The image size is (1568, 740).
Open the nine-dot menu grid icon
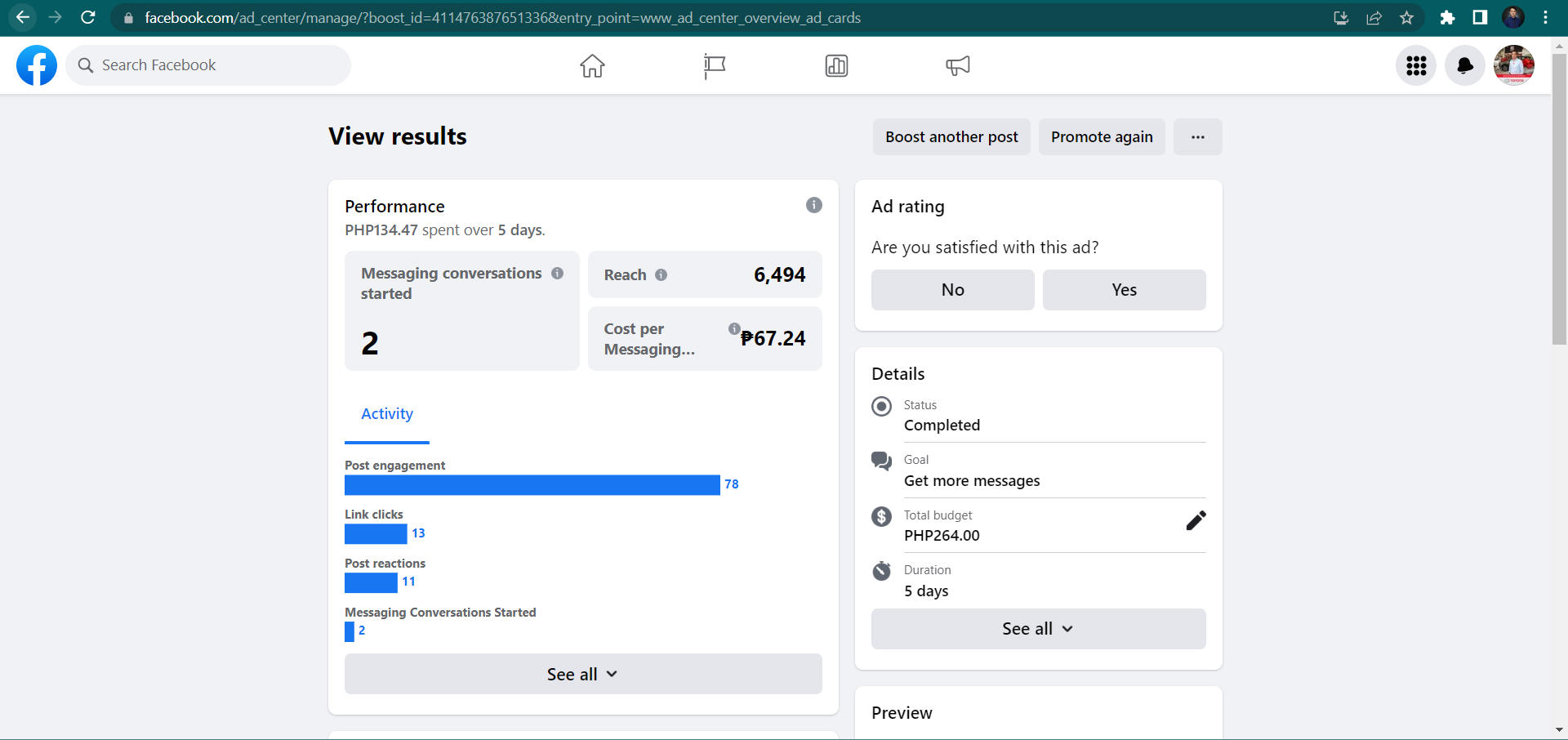(1416, 65)
